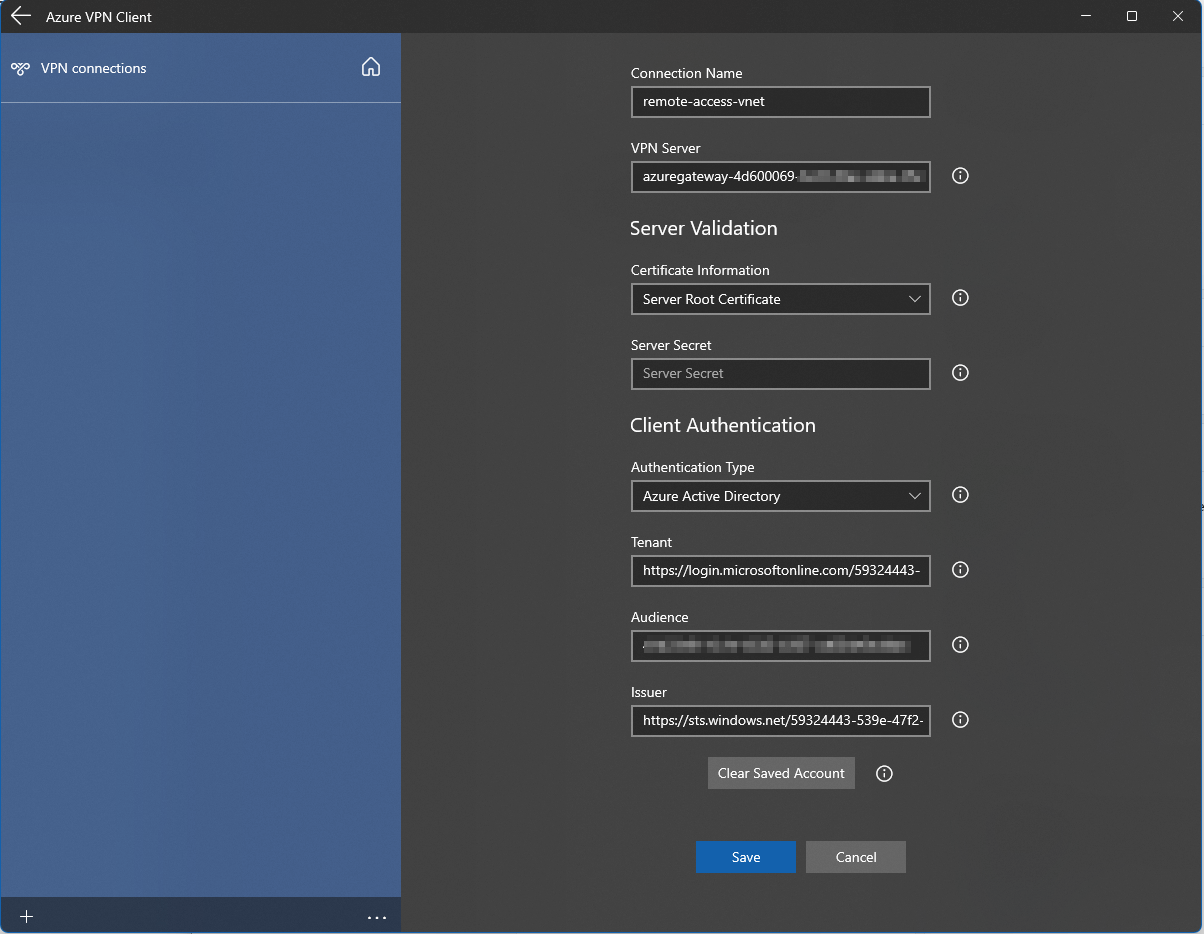Image resolution: width=1204 pixels, height=934 pixels.
Task: Focus the Issuer URL input field
Action: pos(781,721)
